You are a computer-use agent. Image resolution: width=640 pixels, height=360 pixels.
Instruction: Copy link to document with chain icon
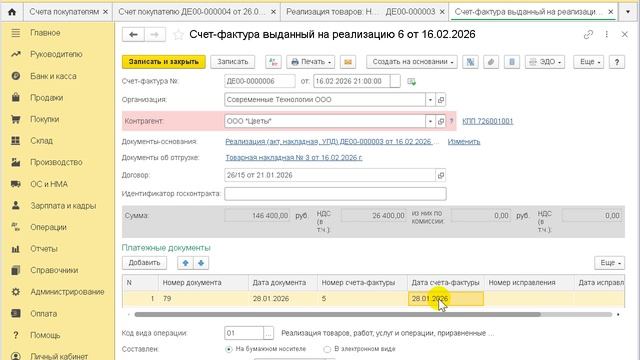(588, 35)
